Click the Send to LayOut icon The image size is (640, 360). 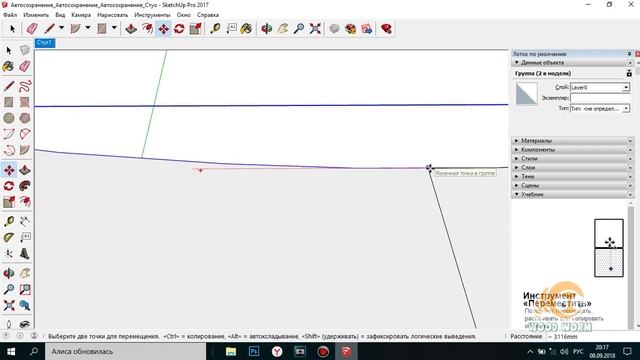pos(367,29)
